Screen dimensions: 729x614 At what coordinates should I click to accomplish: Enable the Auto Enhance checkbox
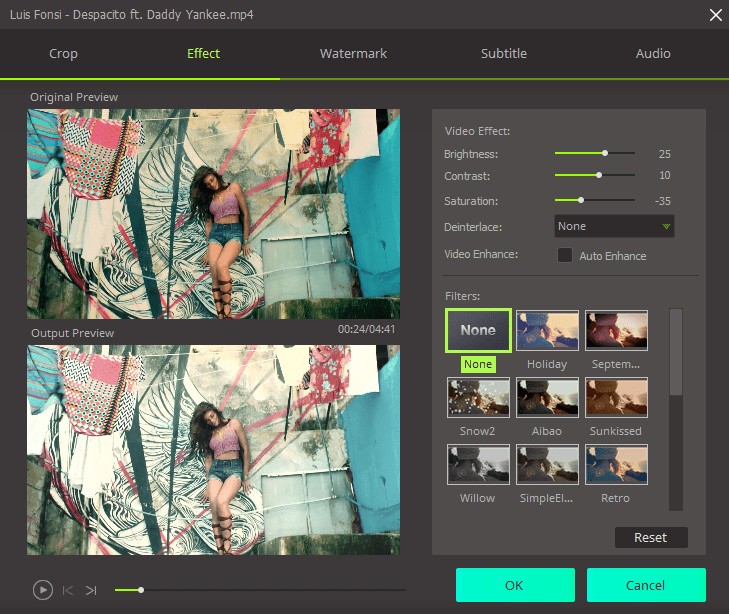[565, 255]
